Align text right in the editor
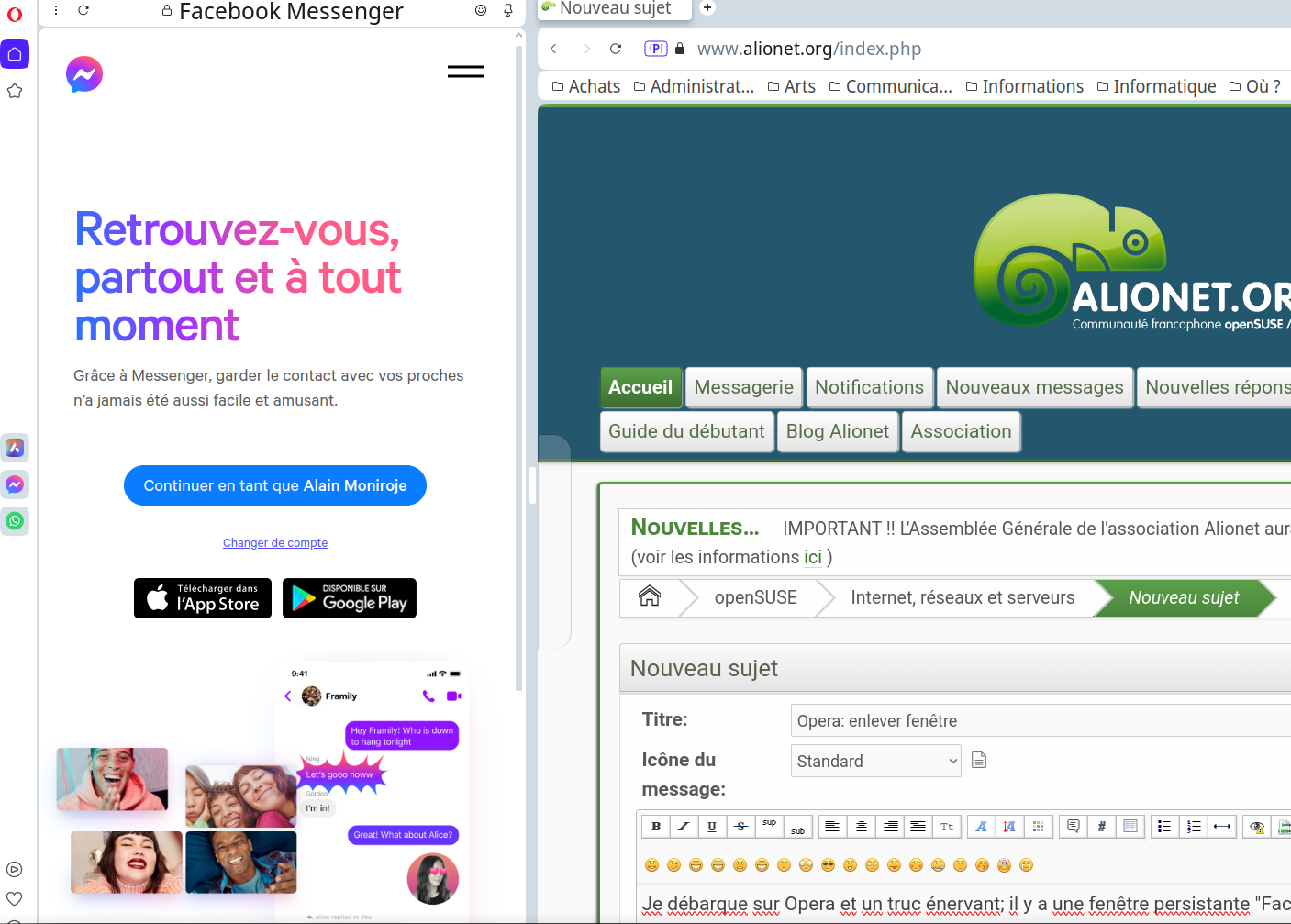The width and height of the screenshot is (1291, 924). (x=890, y=827)
